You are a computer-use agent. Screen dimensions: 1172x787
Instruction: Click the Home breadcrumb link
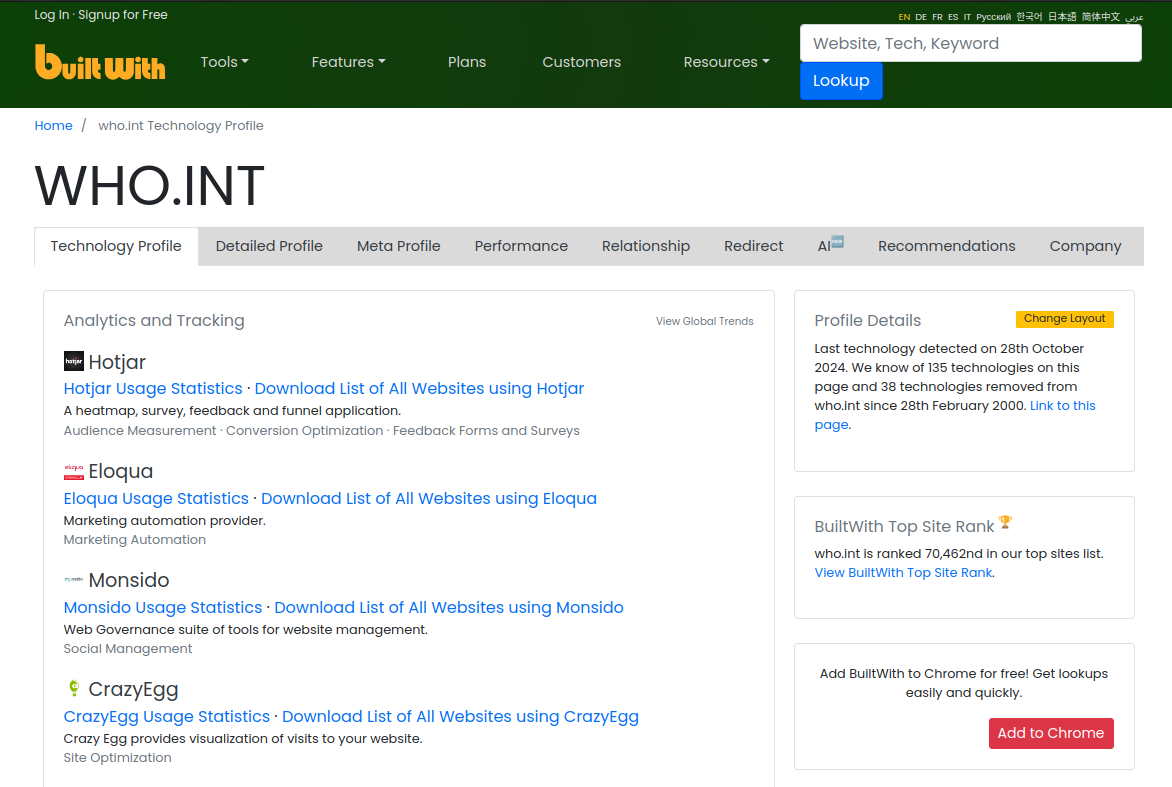pos(53,126)
